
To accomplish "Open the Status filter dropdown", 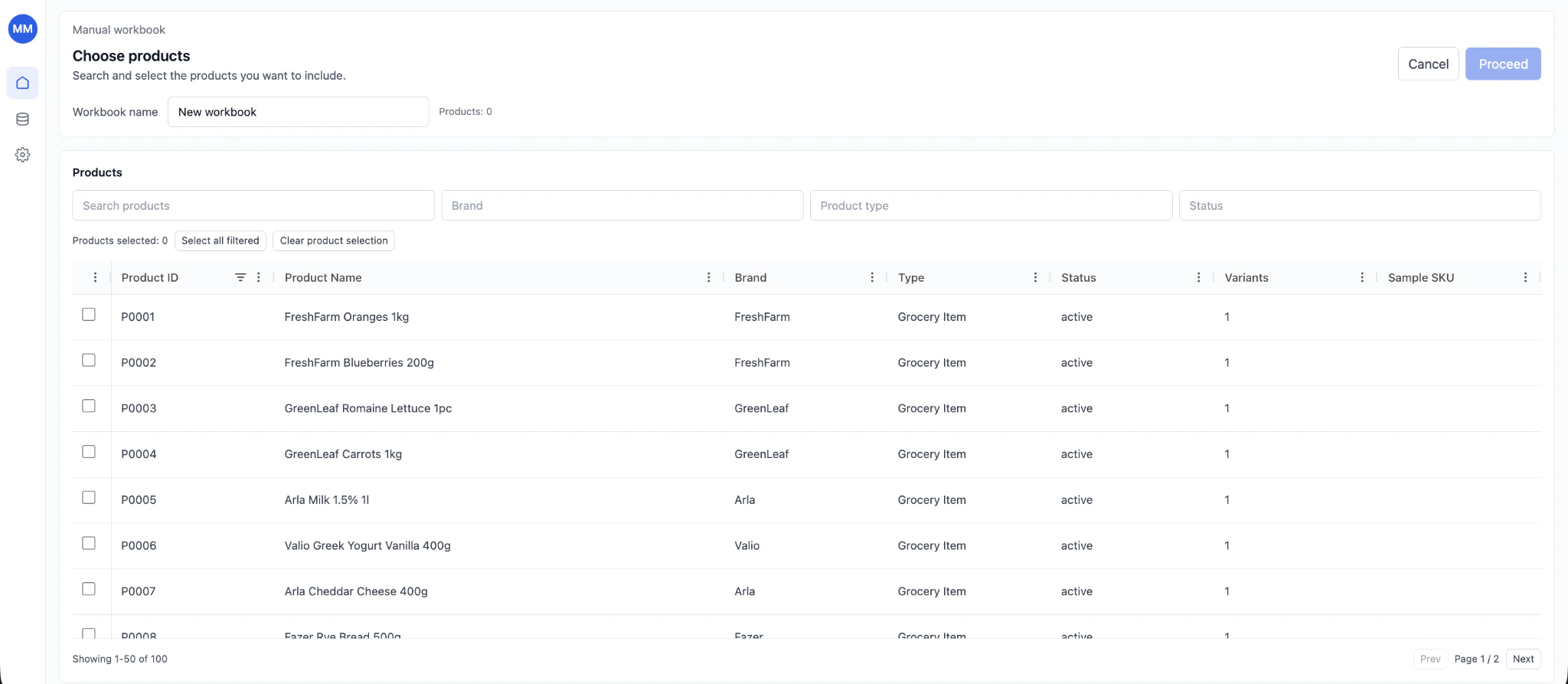I will click(x=1360, y=205).
